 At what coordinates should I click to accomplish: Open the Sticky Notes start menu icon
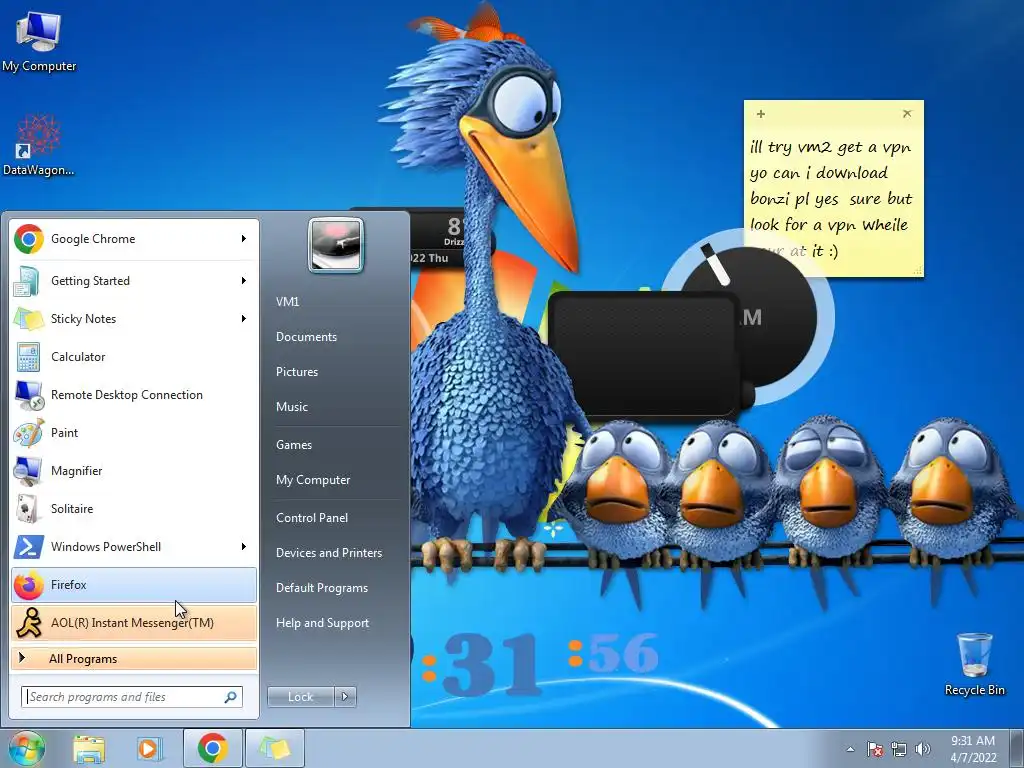[x=29, y=319]
